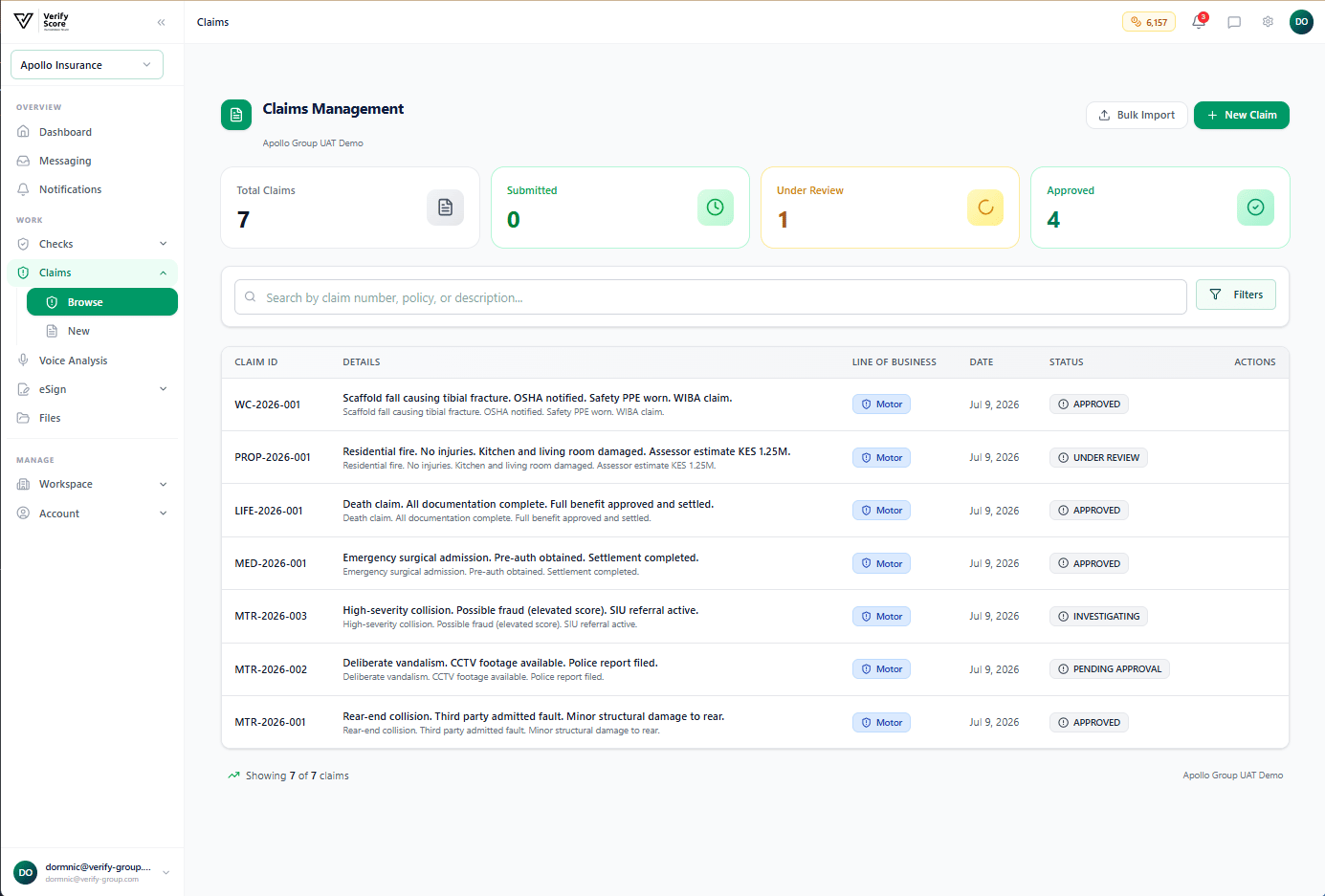The height and width of the screenshot is (896, 1325).
Task: Click the New Claim button
Action: pyautogui.click(x=1242, y=115)
